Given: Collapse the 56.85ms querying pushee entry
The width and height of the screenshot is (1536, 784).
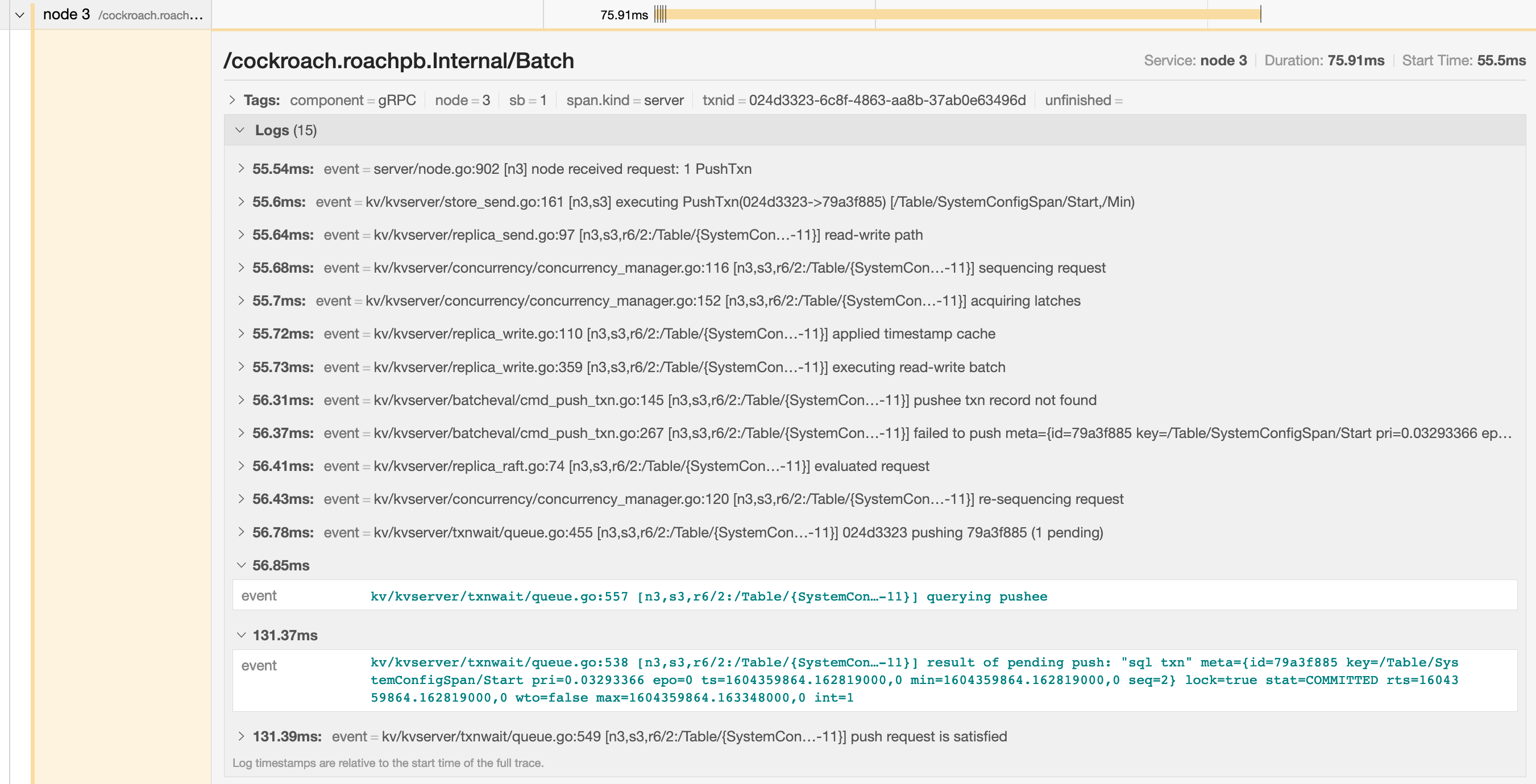Looking at the screenshot, I should (x=241, y=565).
